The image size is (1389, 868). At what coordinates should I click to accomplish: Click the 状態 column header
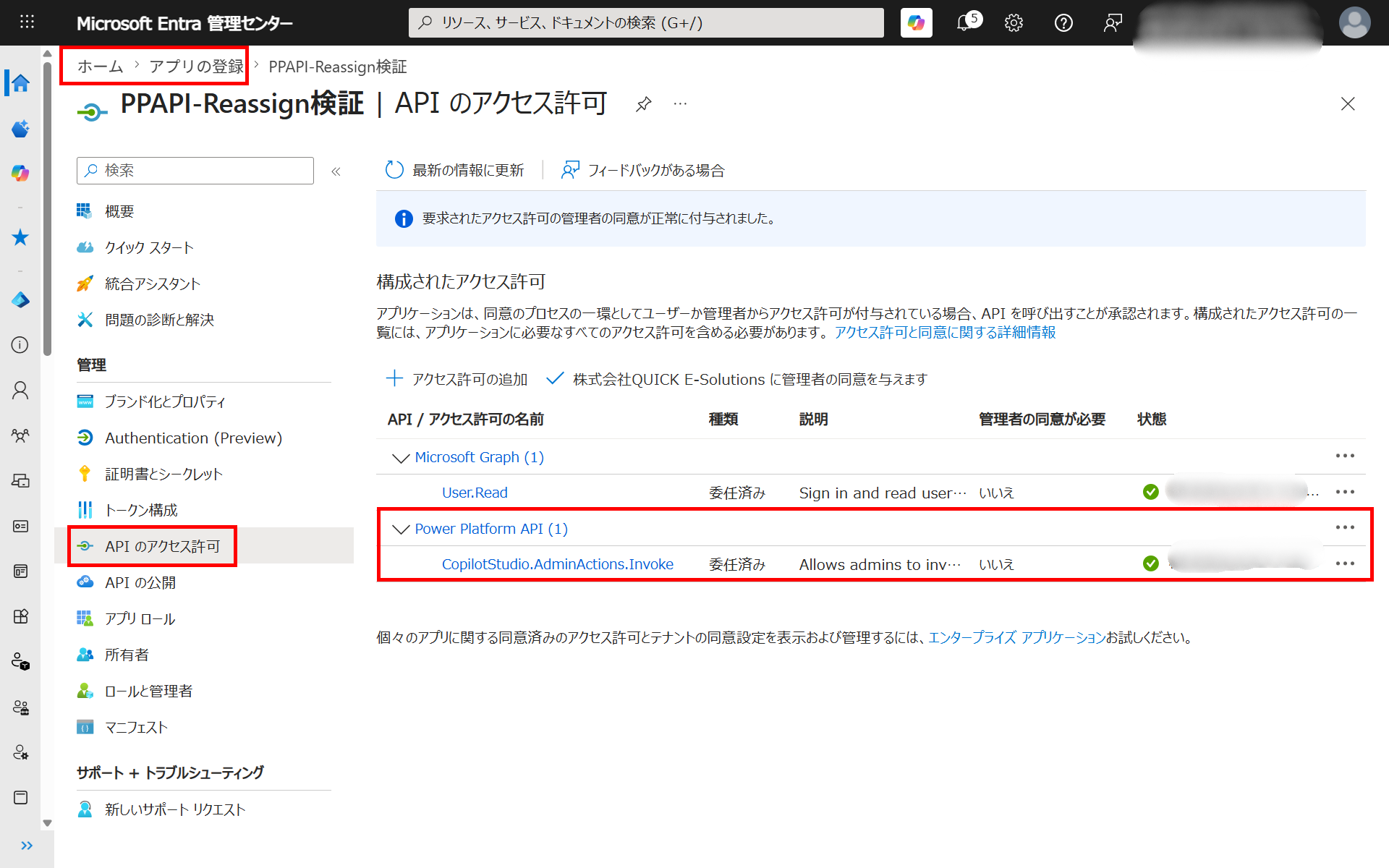point(1151,420)
